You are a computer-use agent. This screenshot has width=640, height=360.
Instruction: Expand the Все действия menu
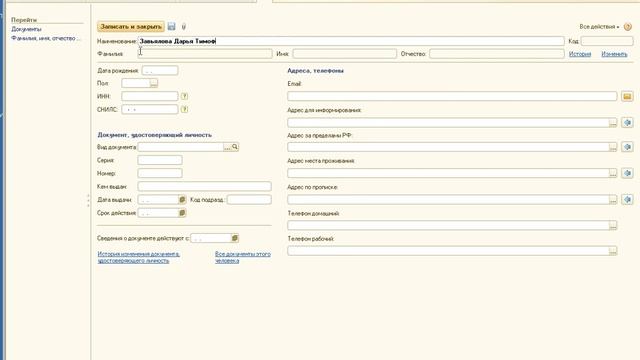click(x=599, y=27)
